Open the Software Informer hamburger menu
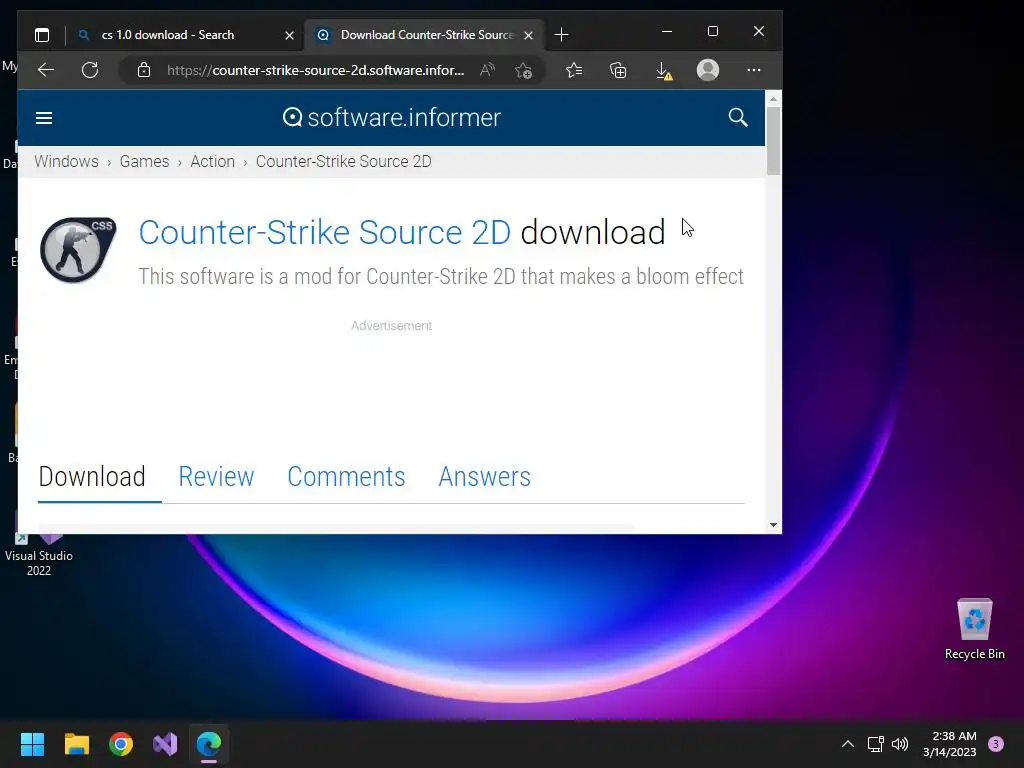 (44, 118)
